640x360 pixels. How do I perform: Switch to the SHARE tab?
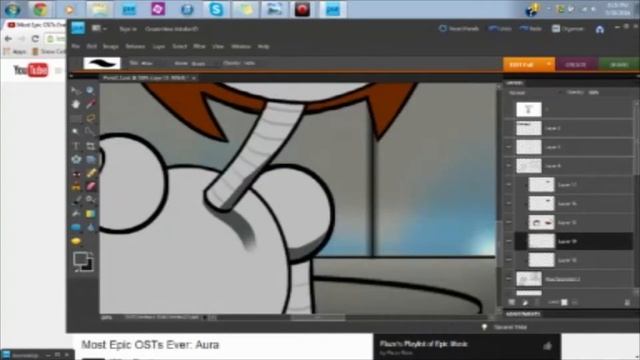click(x=619, y=64)
